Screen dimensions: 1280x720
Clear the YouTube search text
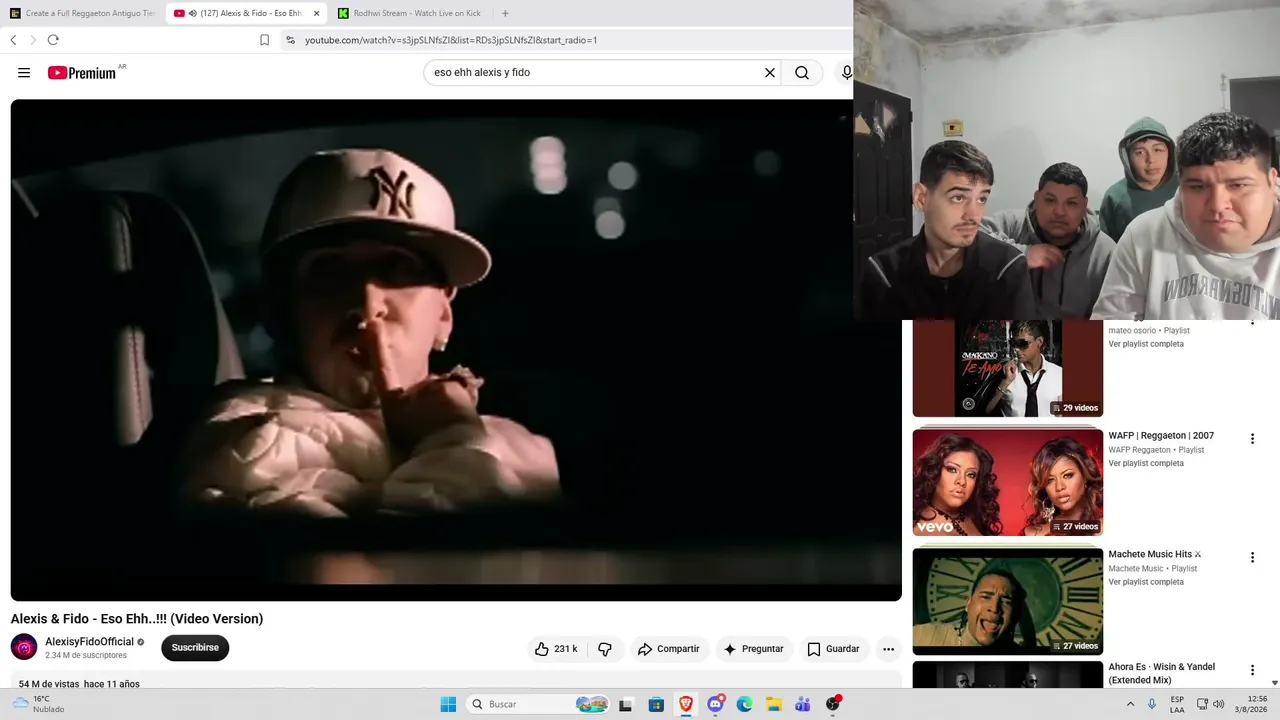tap(770, 72)
